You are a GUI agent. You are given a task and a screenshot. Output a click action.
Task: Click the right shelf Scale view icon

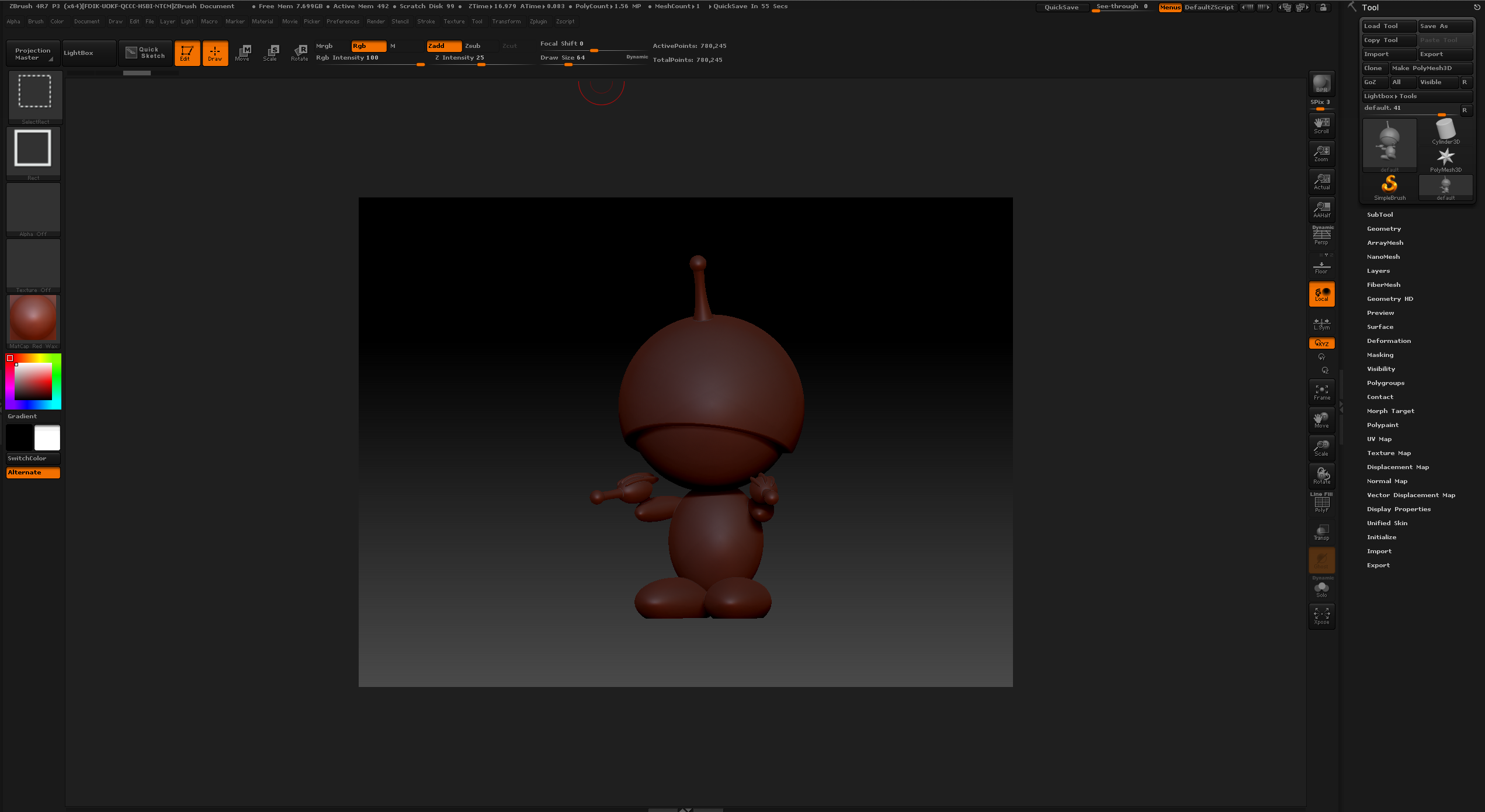click(1321, 448)
